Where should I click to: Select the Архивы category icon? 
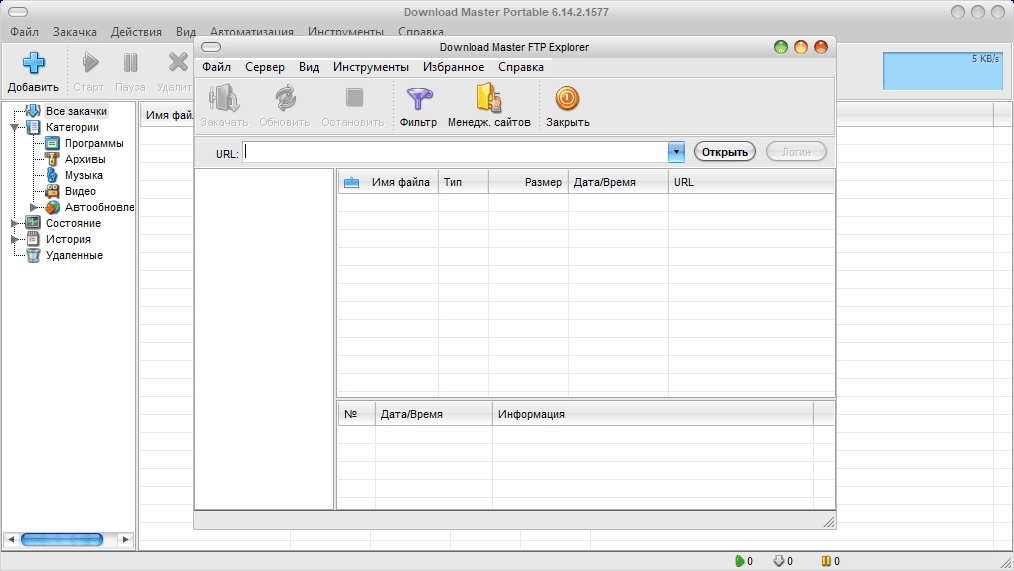coord(52,159)
